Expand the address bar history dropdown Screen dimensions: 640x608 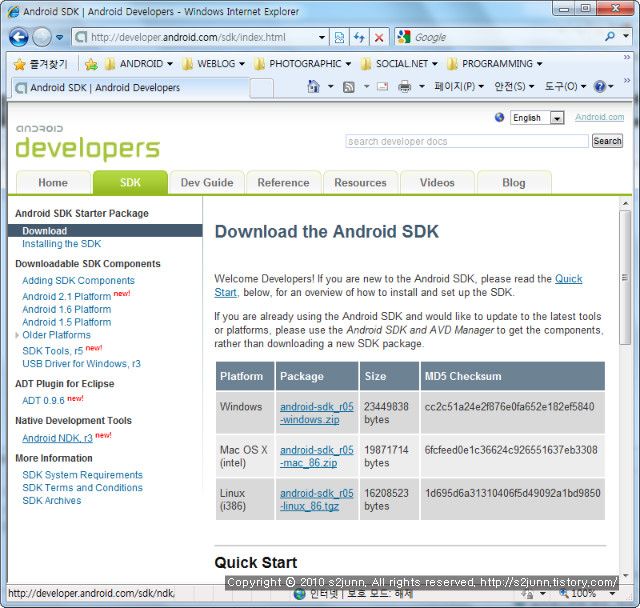point(322,38)
